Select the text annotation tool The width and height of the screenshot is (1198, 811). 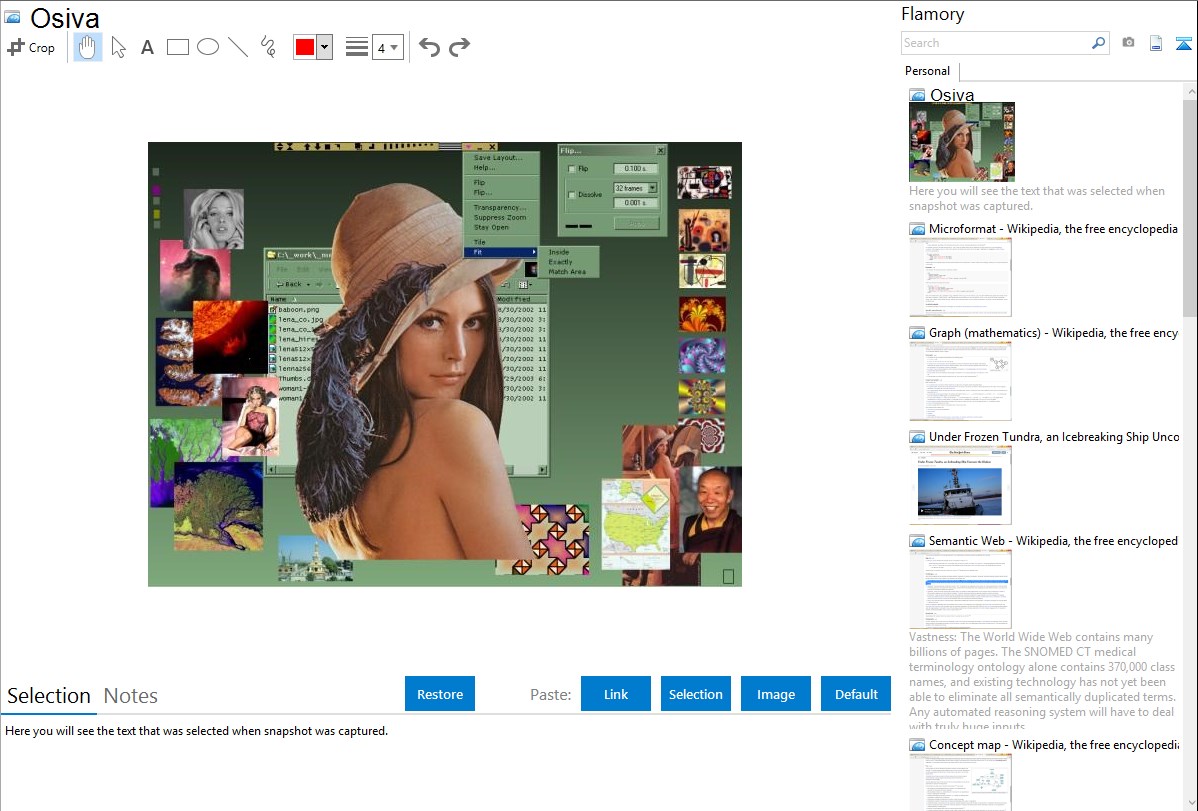147,47
